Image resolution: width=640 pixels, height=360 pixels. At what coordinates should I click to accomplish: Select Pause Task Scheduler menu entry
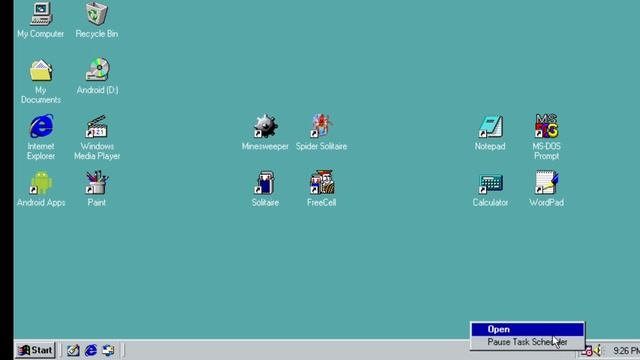[x=527, y=342]
